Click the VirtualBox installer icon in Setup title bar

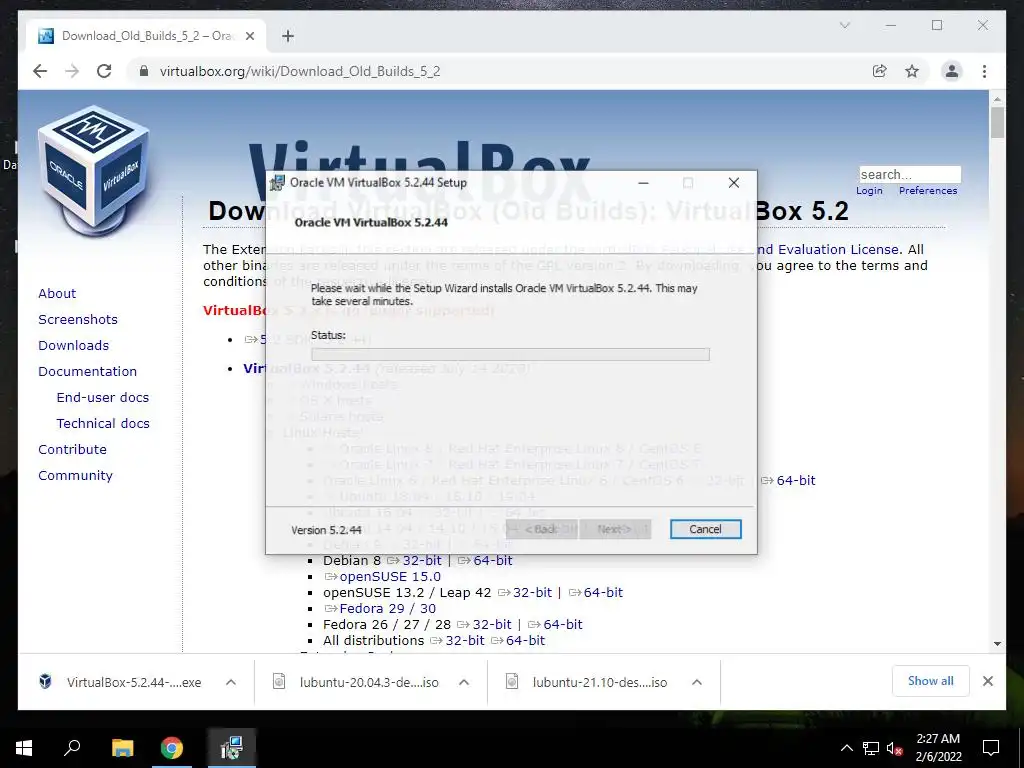tap(277, 182)
